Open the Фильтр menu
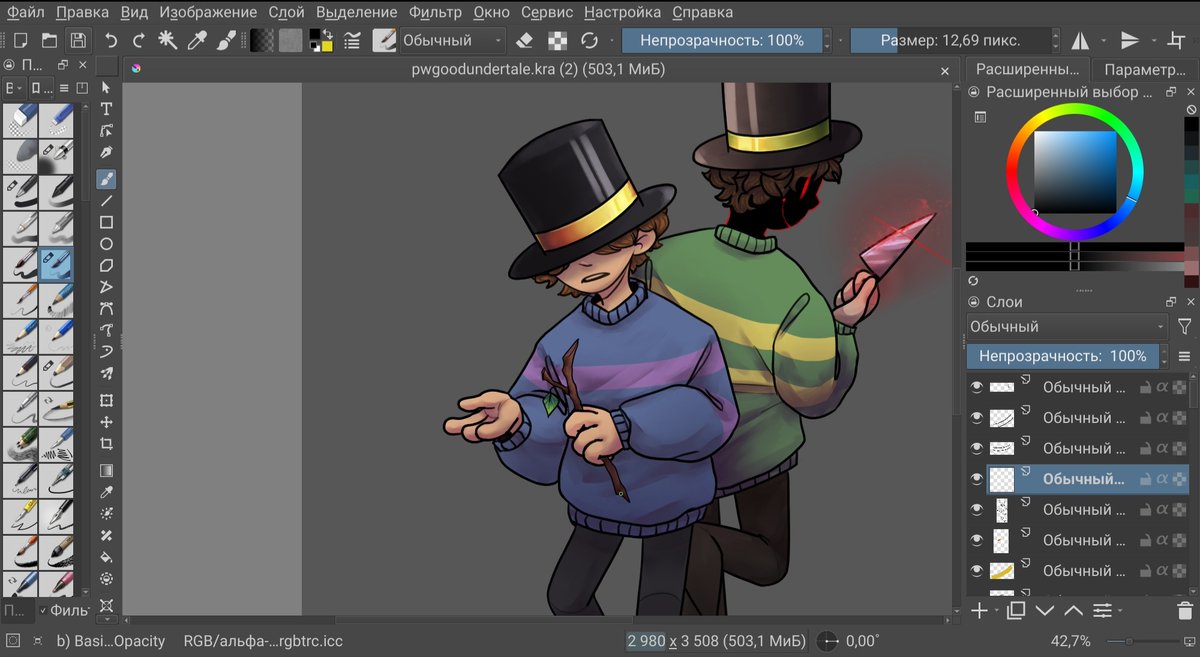The width and height of the screenshot is (1200, 657). pos(436,12)
